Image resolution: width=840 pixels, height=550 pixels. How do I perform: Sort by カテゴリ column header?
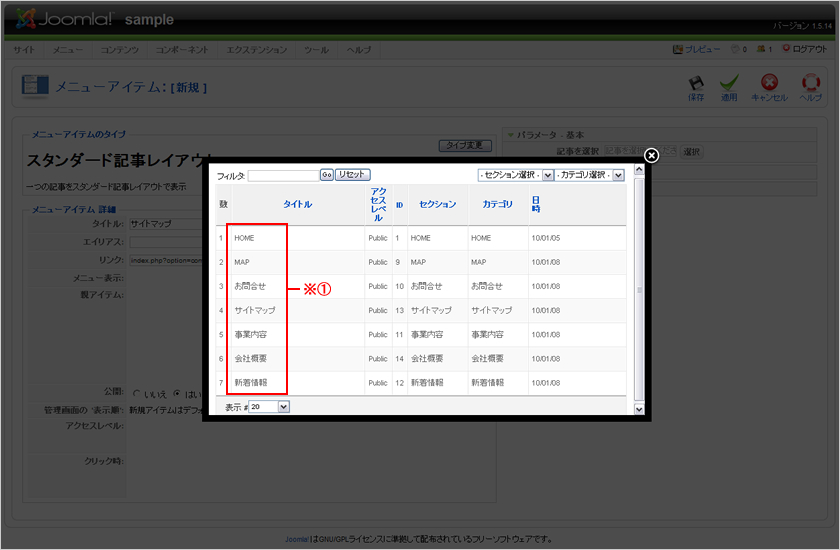point(498,204)
